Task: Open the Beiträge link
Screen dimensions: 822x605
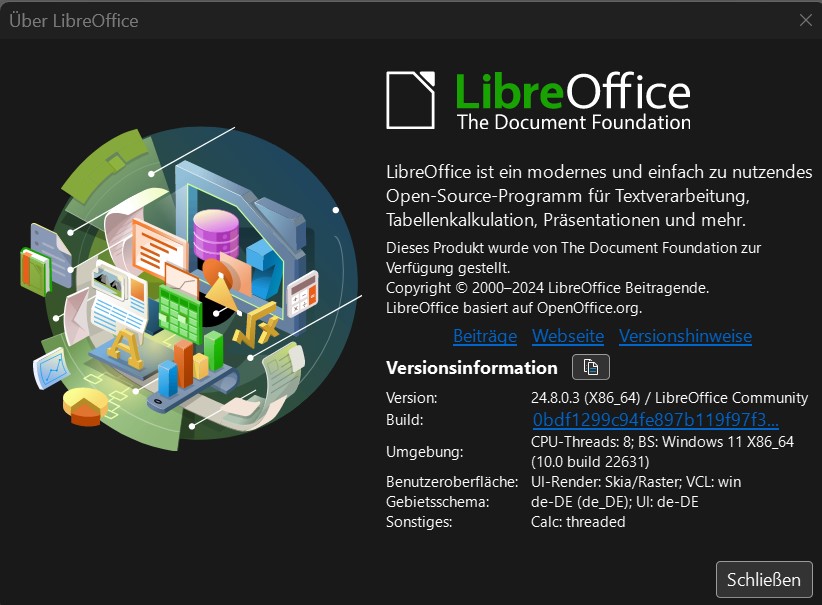Action: 485,336
